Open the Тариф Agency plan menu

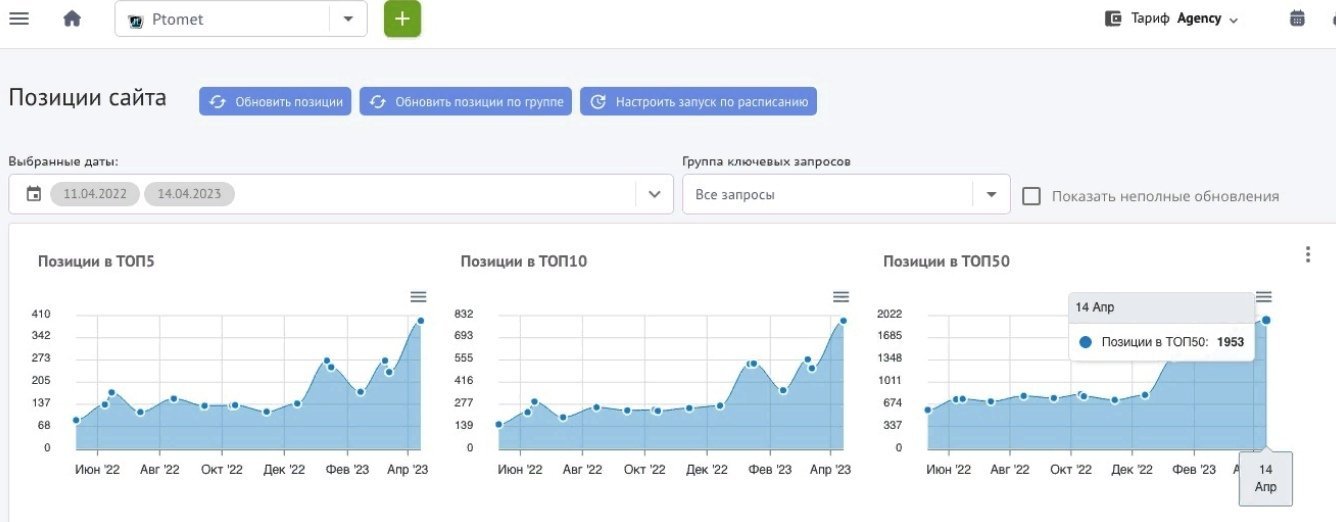click(x=1171, y=19)
